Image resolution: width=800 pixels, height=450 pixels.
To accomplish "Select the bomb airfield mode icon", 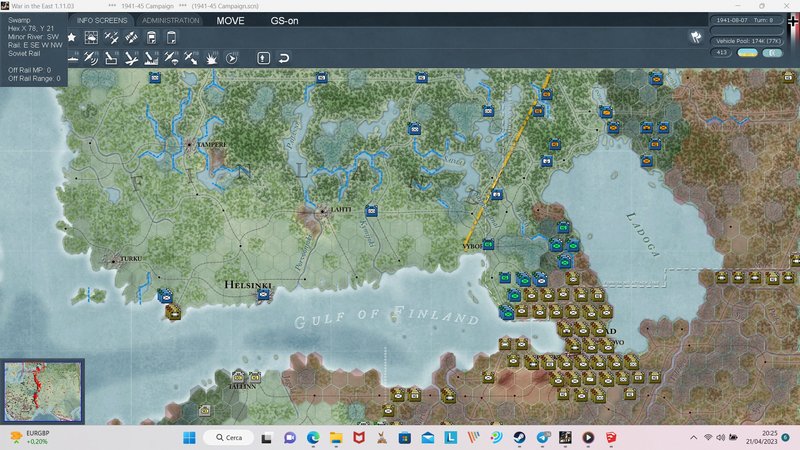I will pyautogui.click(x=131, y=58).
